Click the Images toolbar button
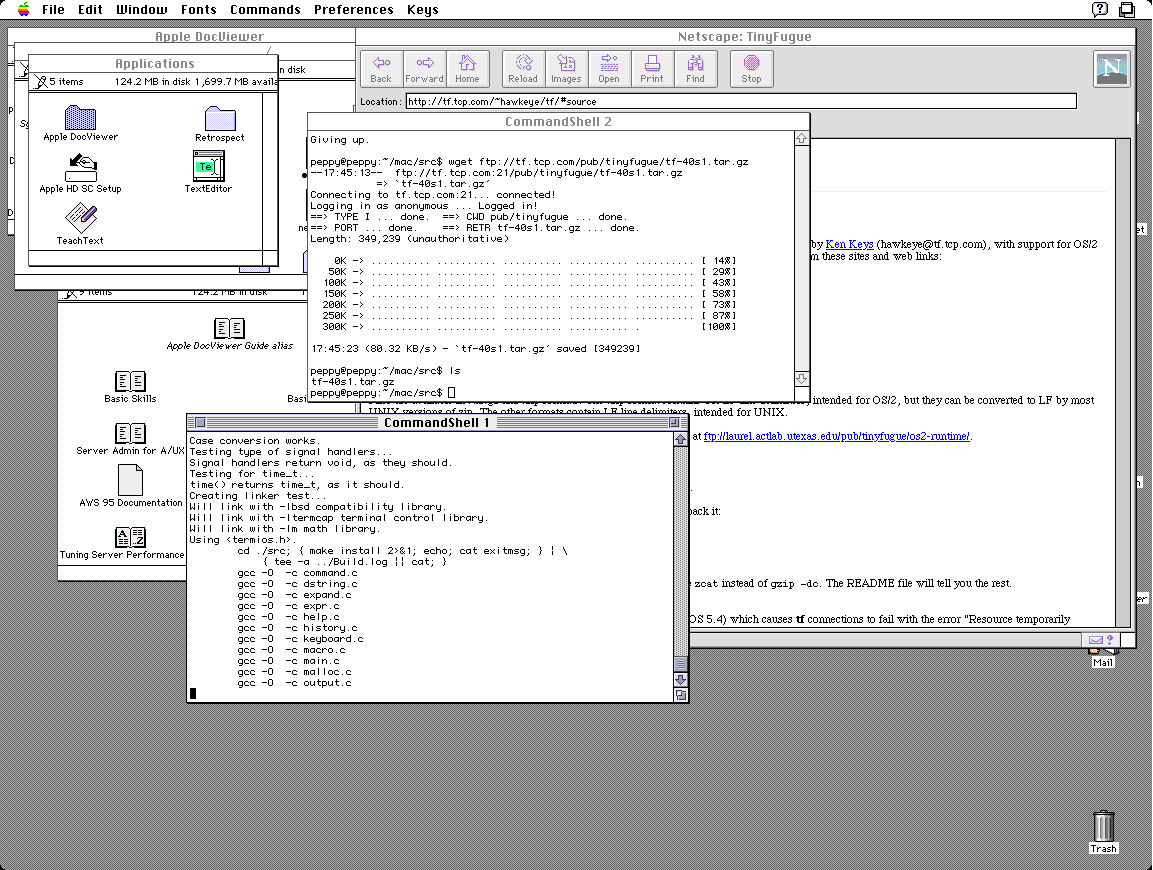1153x870 pixels. click(566, 69)
